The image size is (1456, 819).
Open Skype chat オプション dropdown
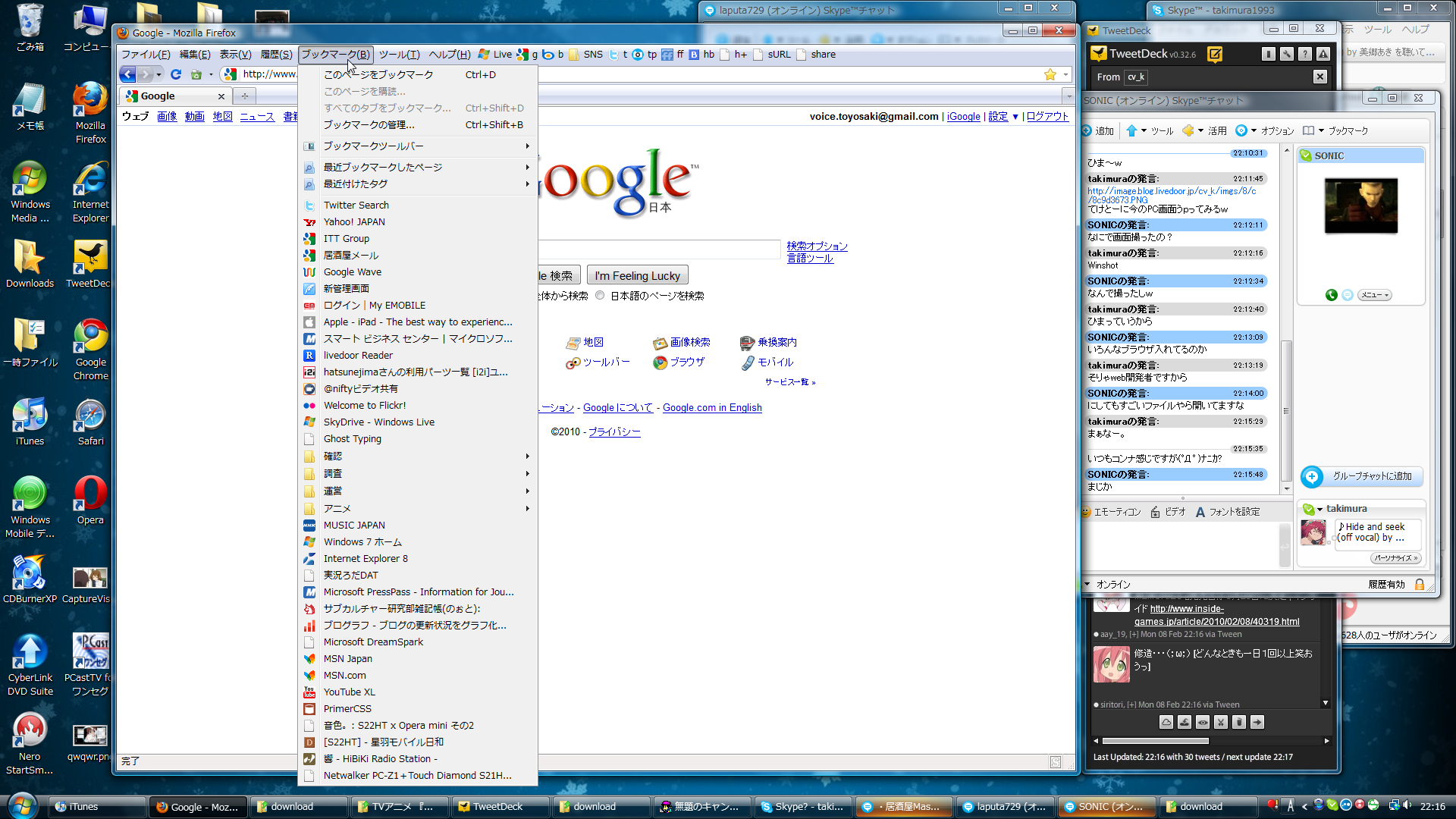(x=1265, y=131)
